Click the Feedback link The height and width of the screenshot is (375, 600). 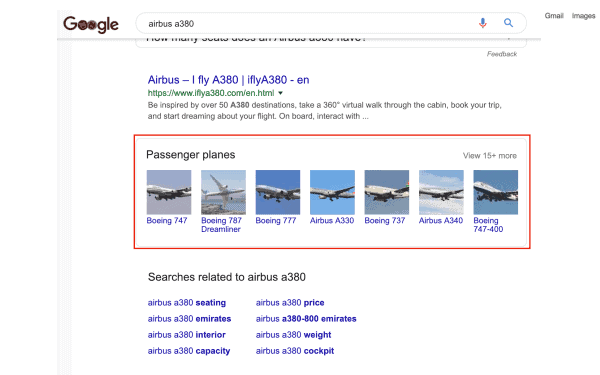click(502, 54)
